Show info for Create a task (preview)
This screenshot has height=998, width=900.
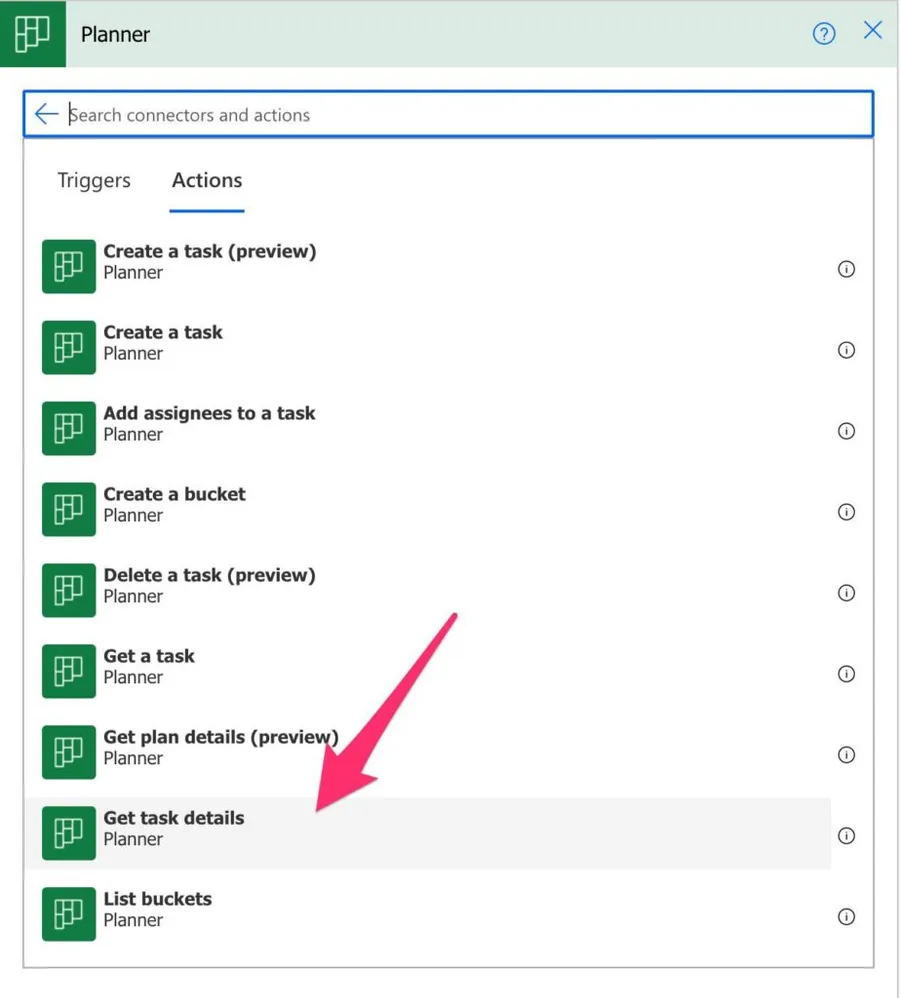846,269
